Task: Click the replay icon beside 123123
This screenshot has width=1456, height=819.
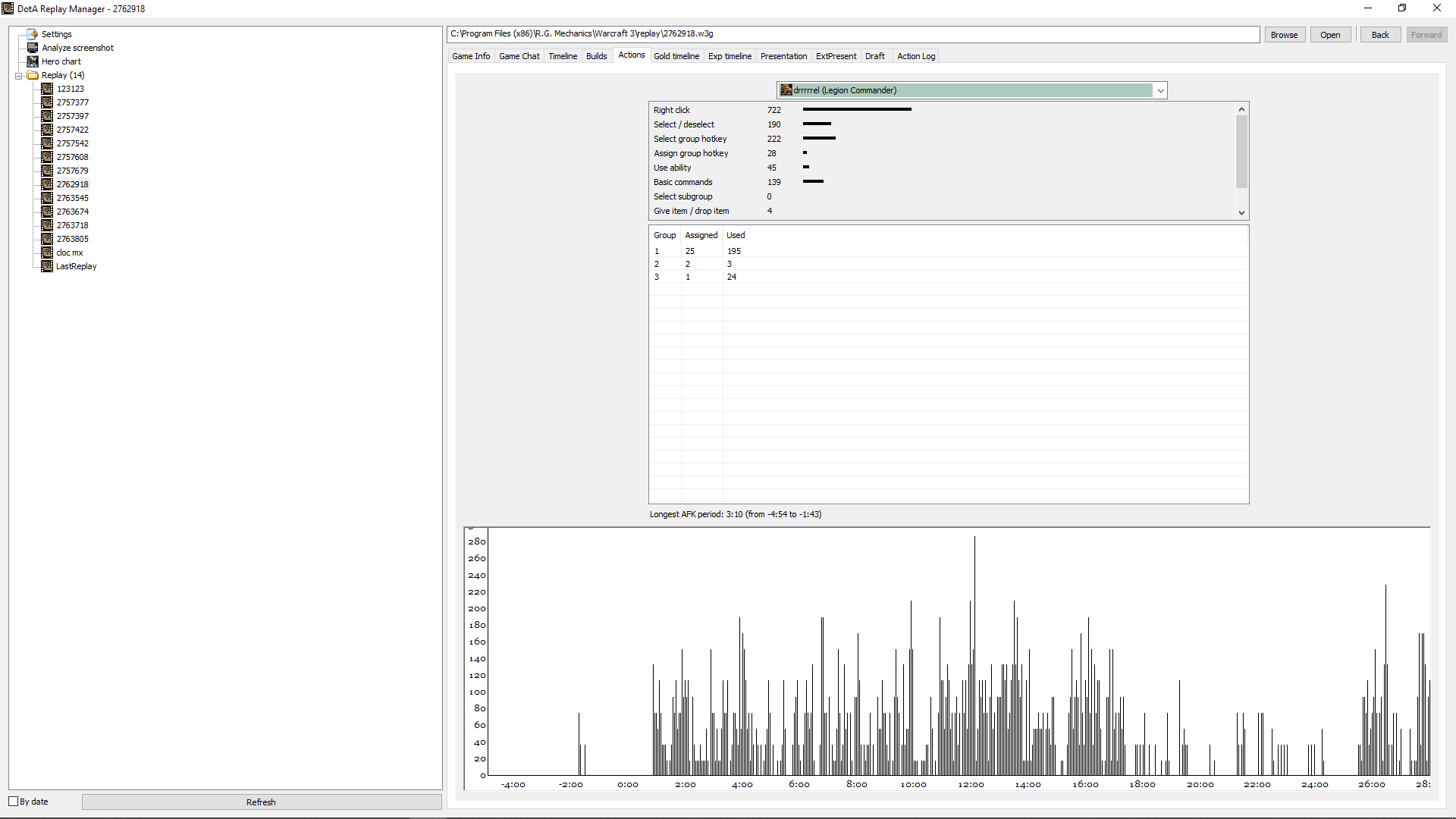Action: [47, 89]
